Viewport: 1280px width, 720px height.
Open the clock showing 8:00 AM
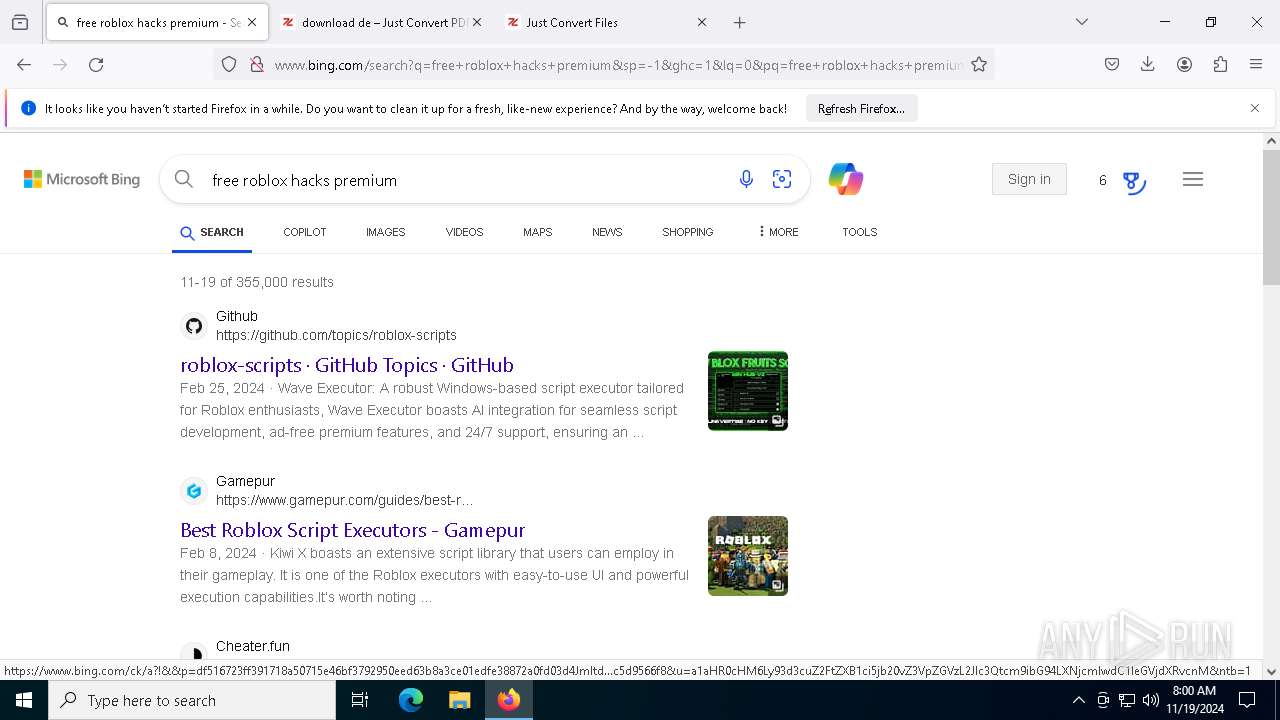click(x=1194, y=700)
